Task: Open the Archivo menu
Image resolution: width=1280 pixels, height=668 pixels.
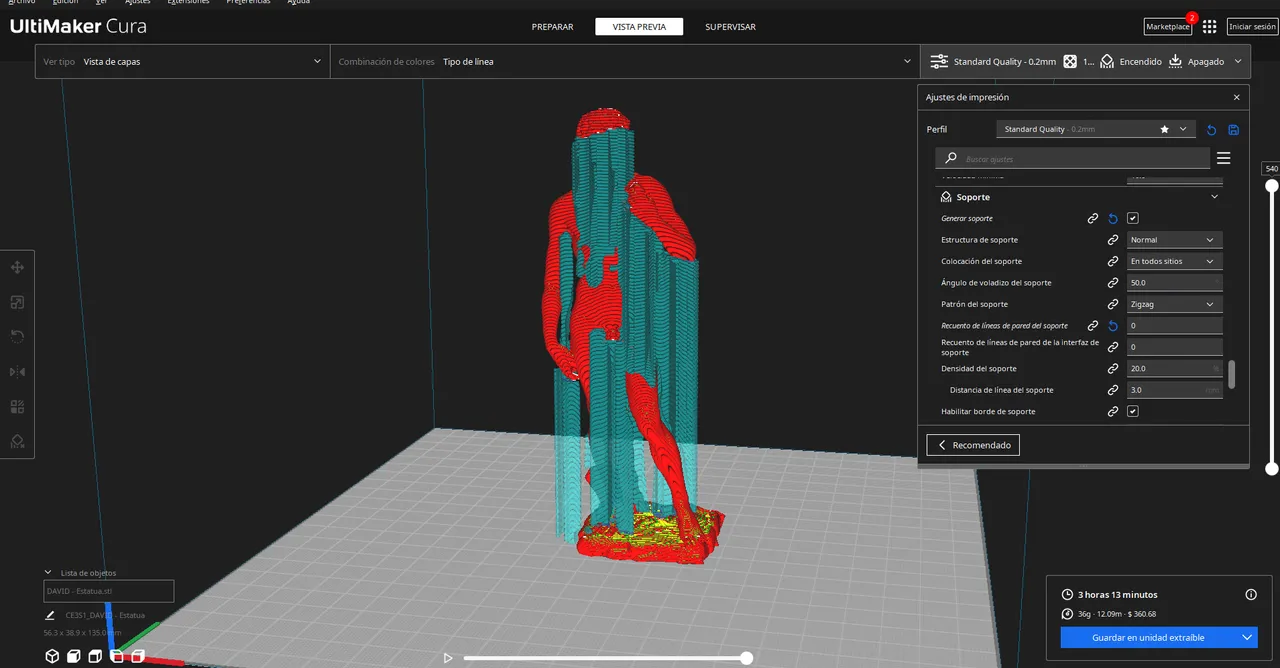Action: 21,2
